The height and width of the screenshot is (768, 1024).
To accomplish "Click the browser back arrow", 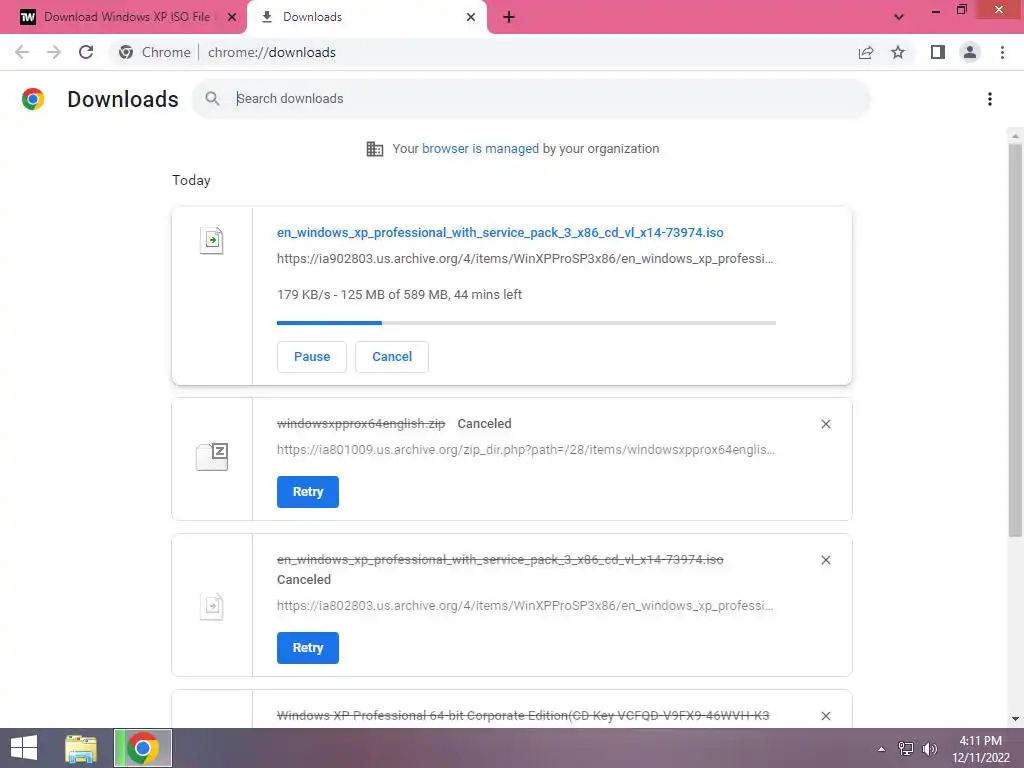I will tap(22, 52).
